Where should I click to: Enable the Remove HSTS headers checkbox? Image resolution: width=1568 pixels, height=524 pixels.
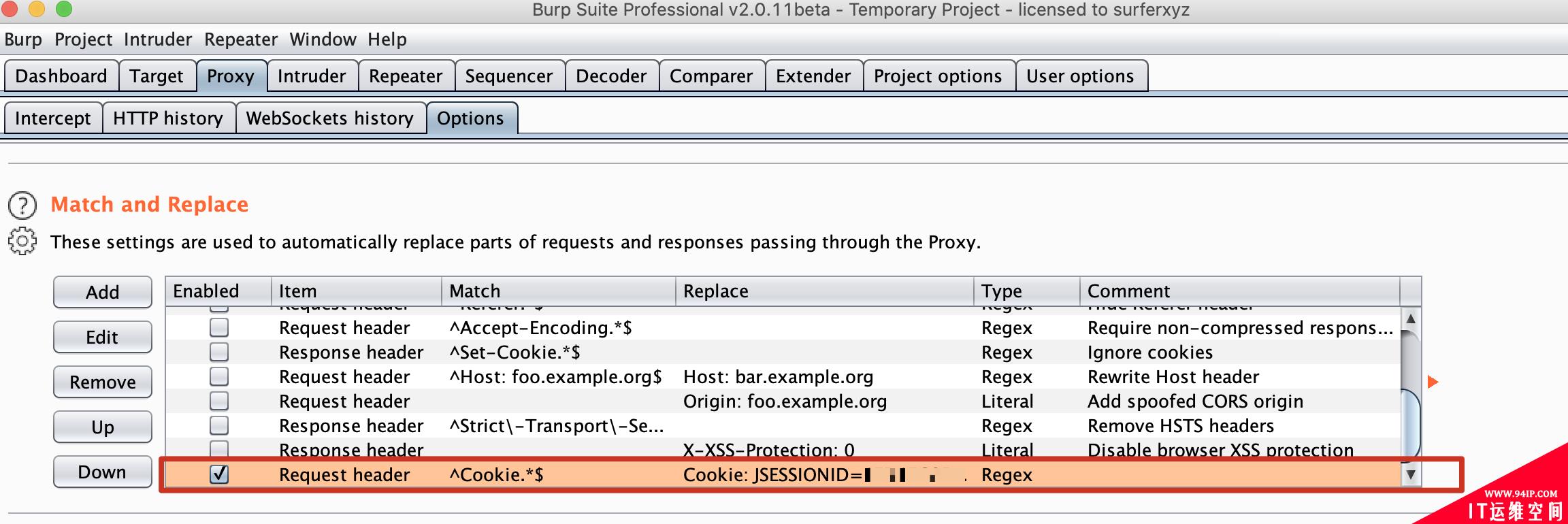pyautogui.click(x=218, y=426)
